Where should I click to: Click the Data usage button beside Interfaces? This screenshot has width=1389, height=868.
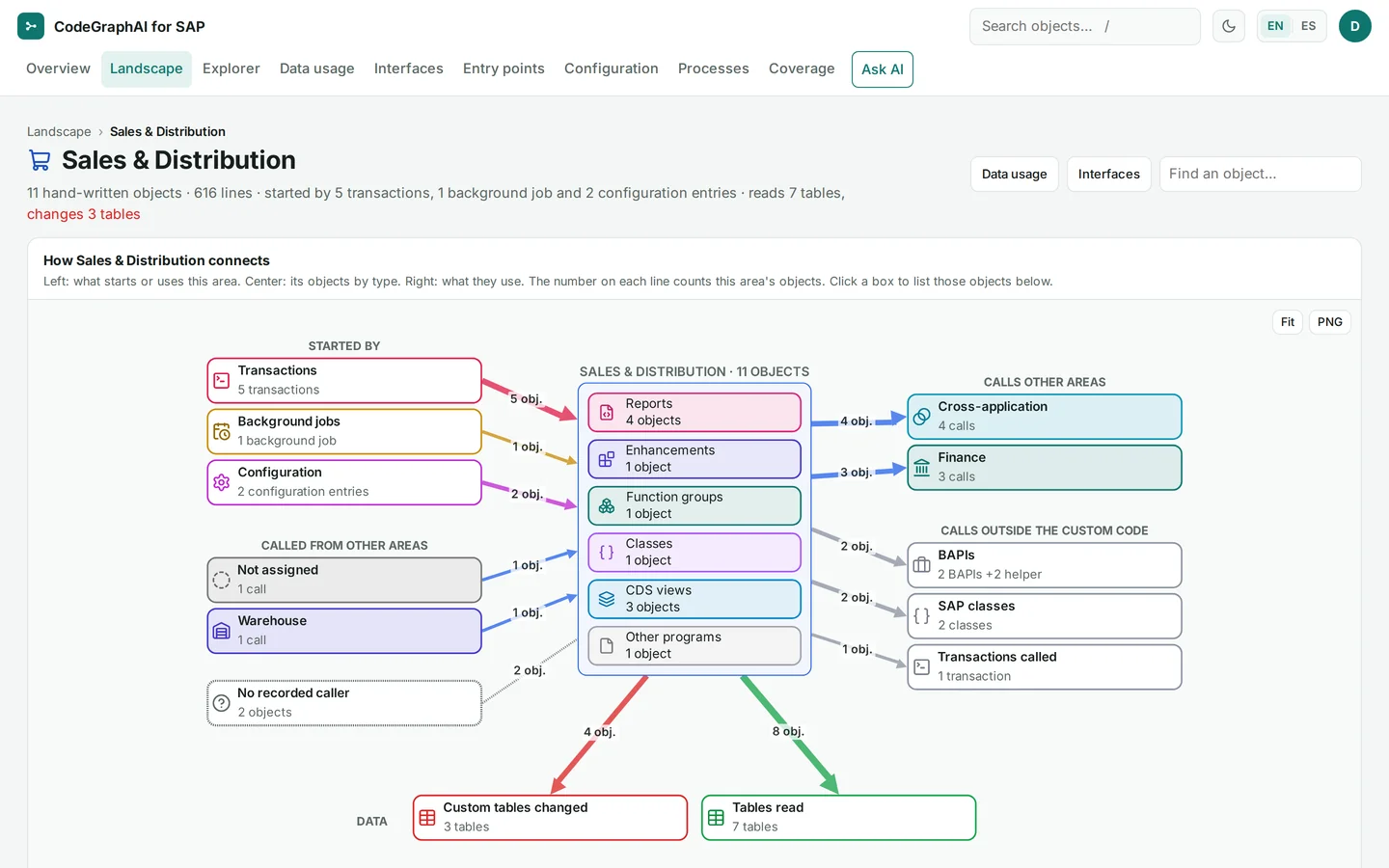1015,174
